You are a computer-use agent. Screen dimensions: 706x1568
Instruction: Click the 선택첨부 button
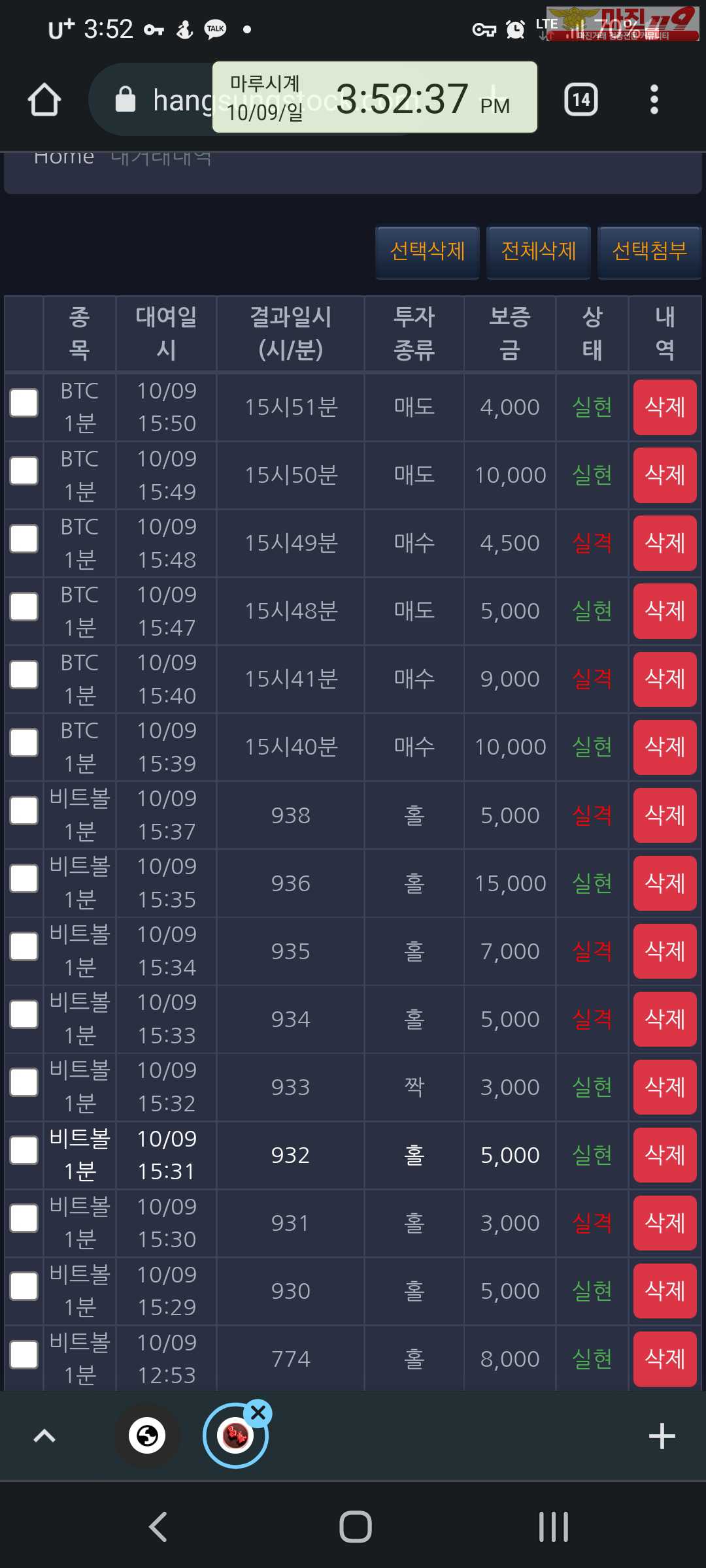[x=650, y=252]
